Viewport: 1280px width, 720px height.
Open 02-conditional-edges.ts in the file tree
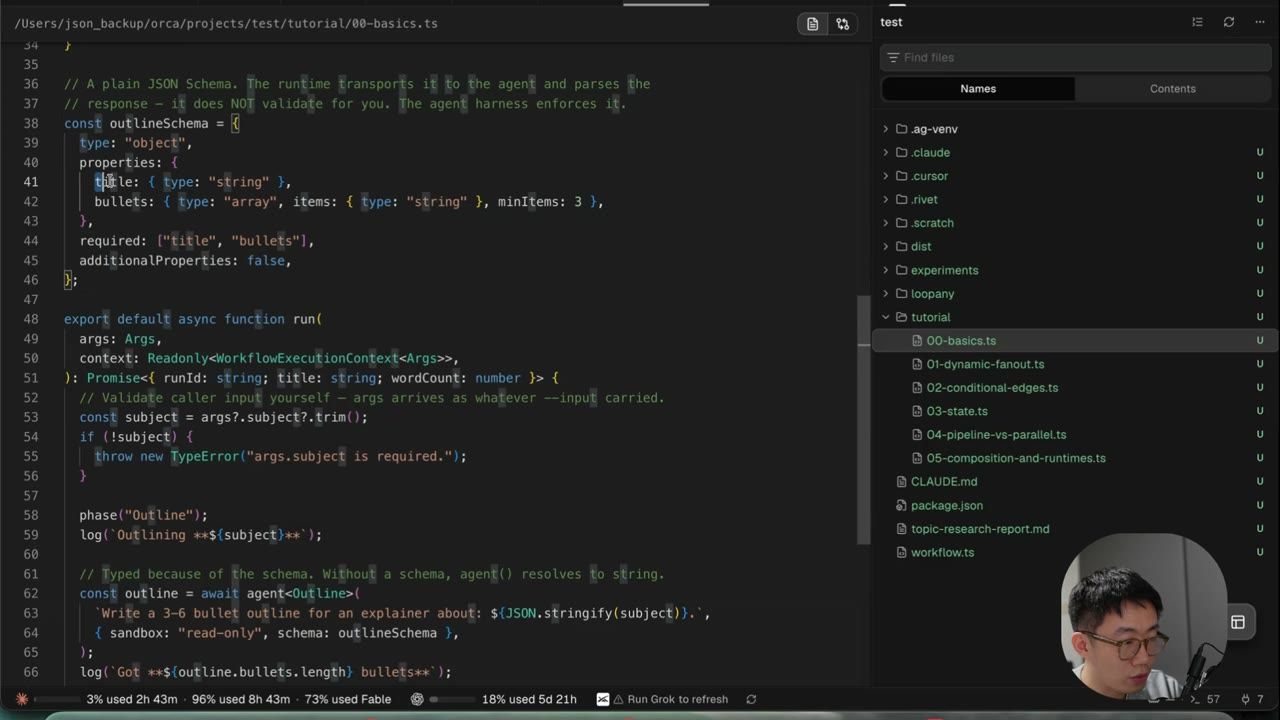tap(992, 388)
